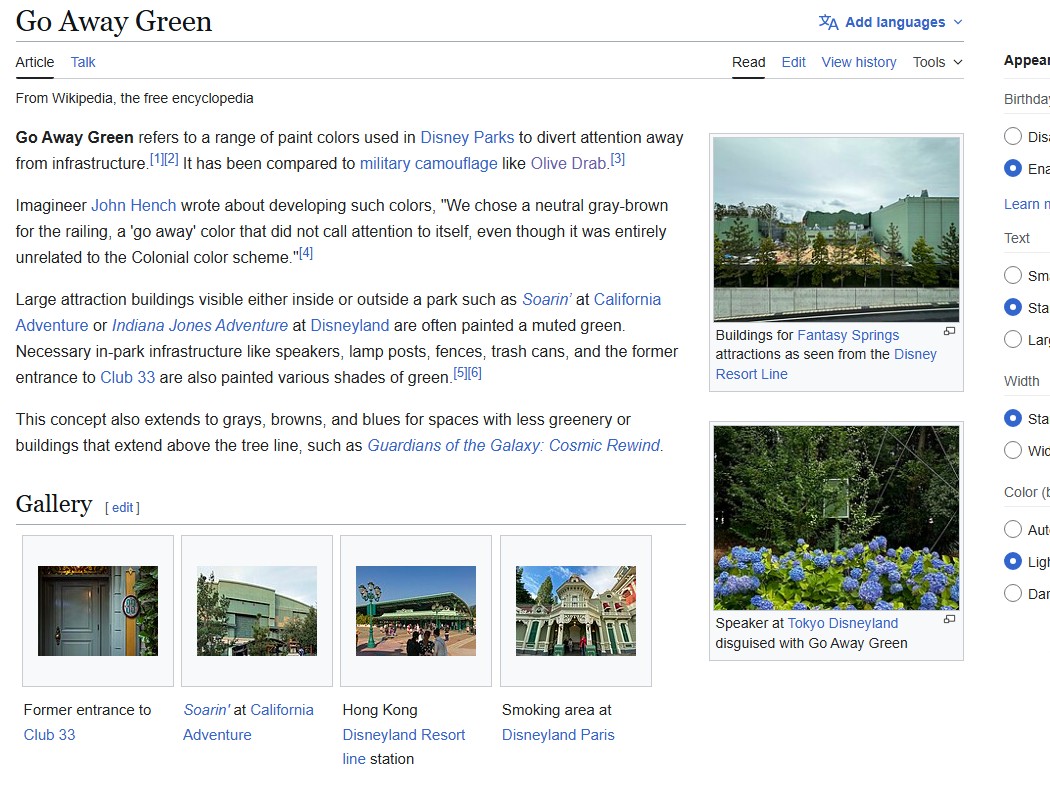Viewport: 1050px width, 786px height.
Task: Open the Olive Drab link
Action: (568, 163)
